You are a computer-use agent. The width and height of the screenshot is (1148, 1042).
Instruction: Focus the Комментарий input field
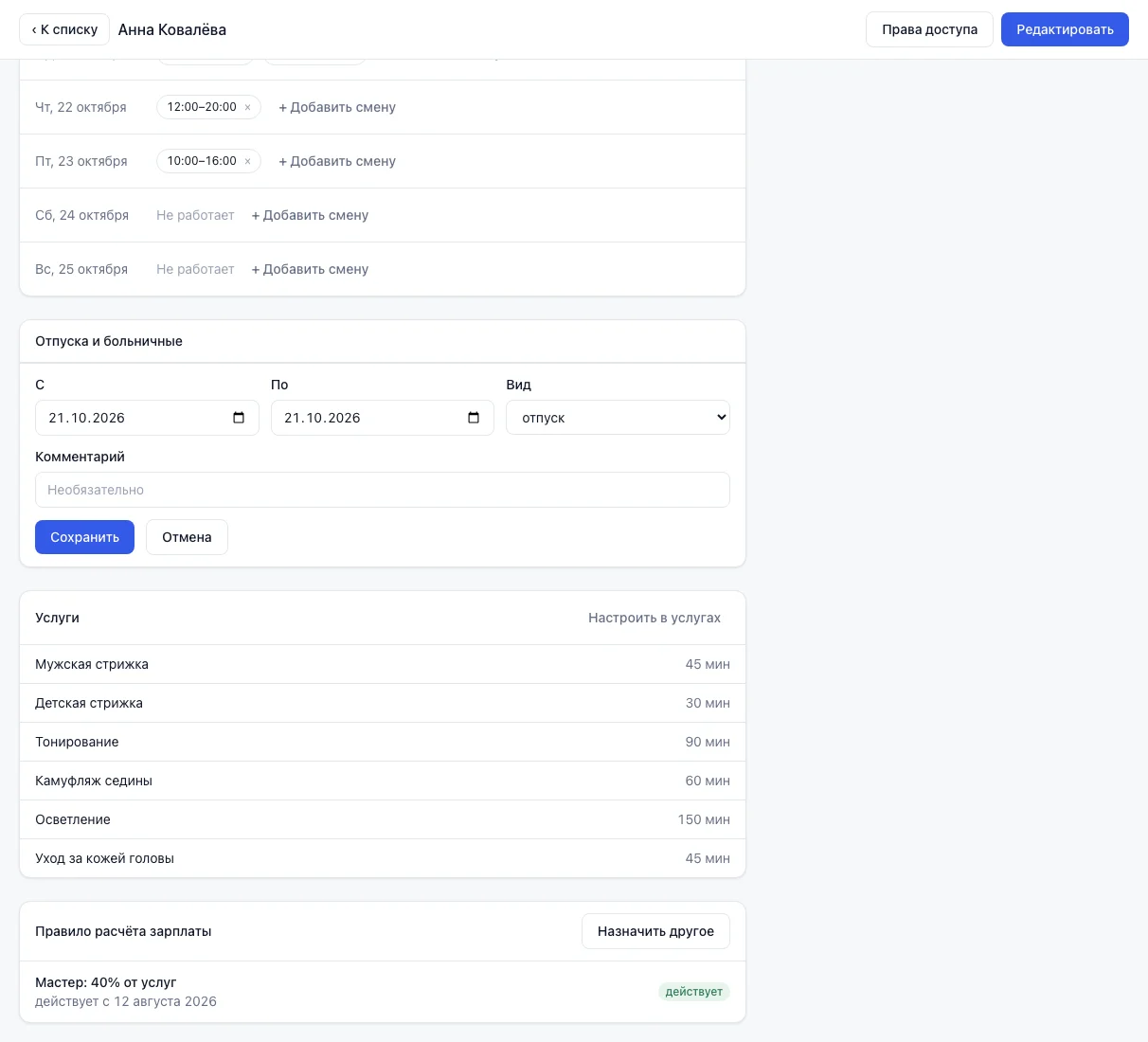(x=383, y=490)
